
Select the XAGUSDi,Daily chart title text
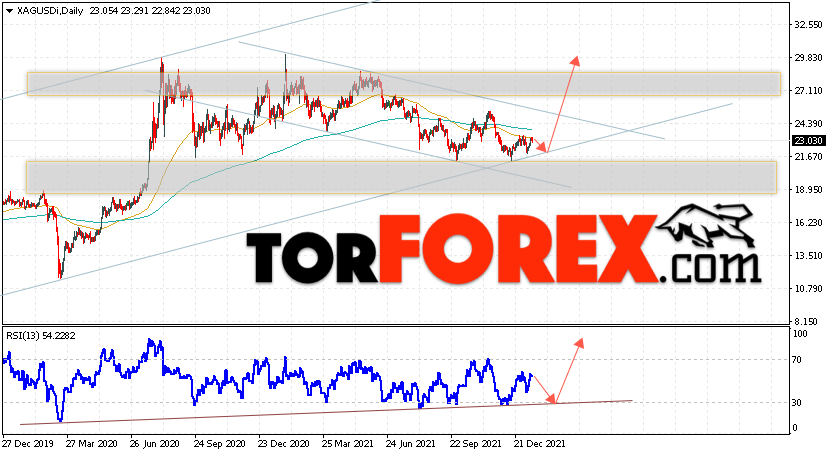[x=50, y=11]
